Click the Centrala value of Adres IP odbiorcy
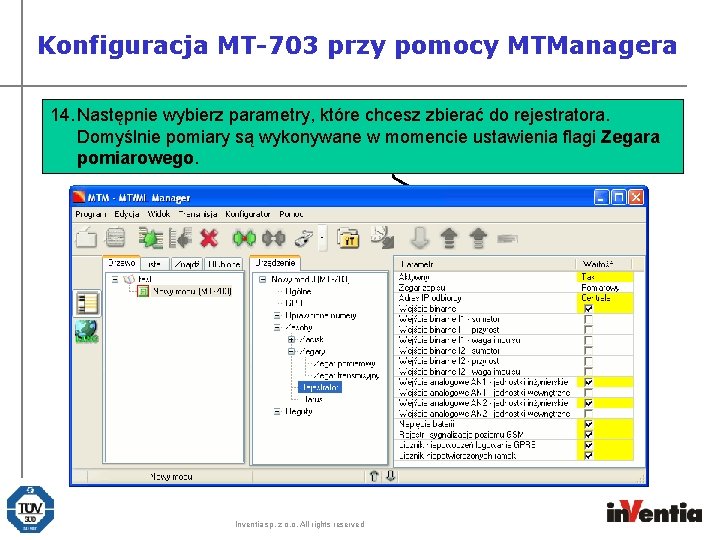Image resolution: width=720 pixels, height=540 pixels. coord(605,298)
